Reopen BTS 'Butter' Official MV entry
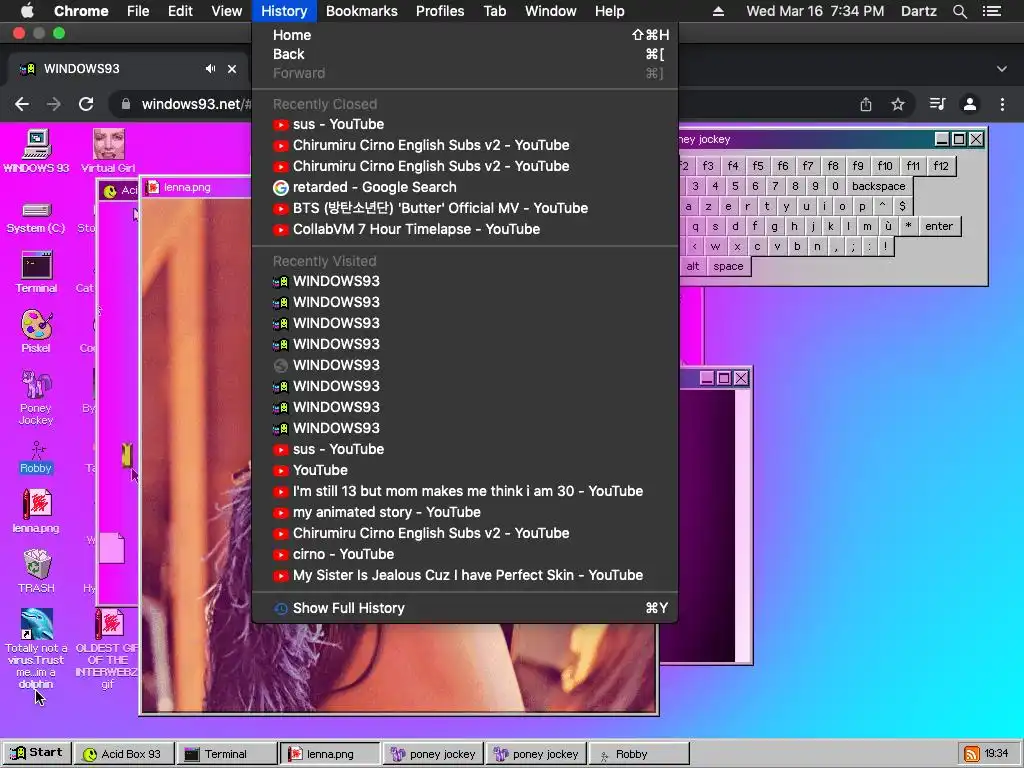This screenshot has width=1024, height=768. 465,208
